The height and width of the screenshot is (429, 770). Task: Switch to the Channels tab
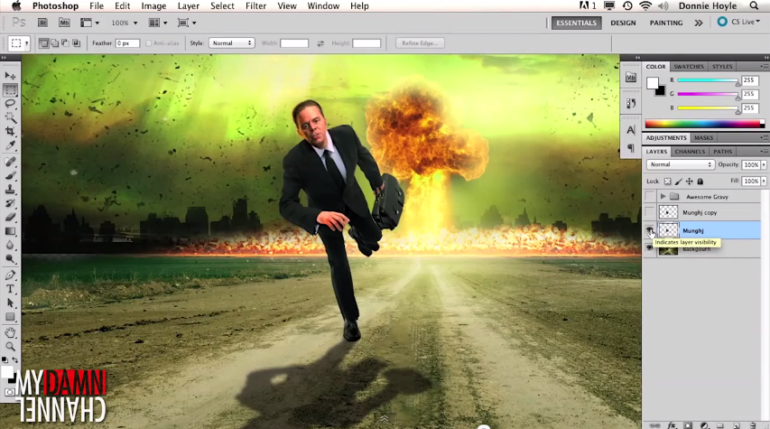coord(689,151)
